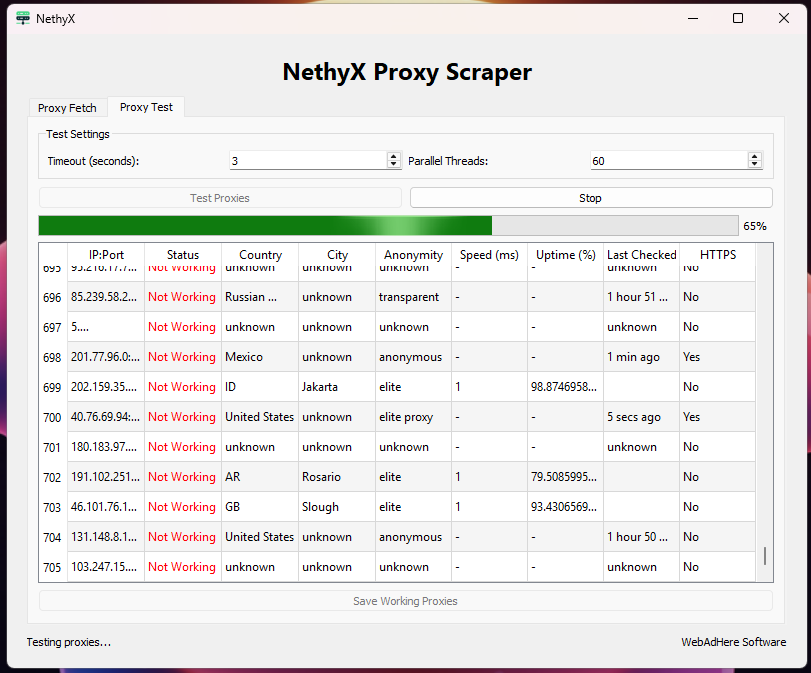The image size is (811, 673).
Task: Sort by the IP:Port column header
Action: click(x=106, y=255)
